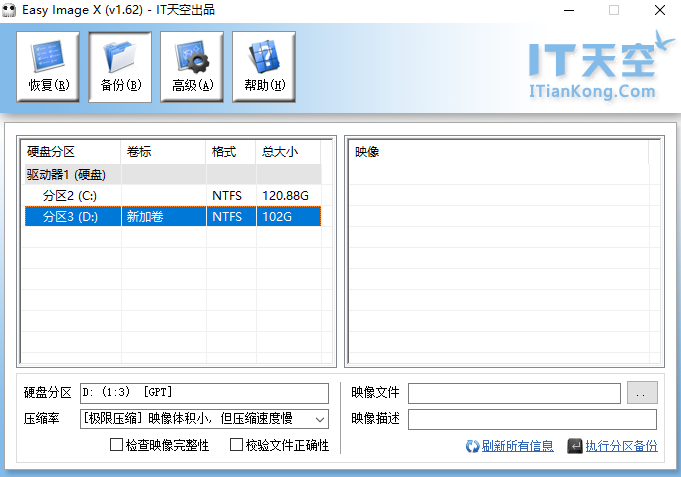
Task: Click the 执行分区备份 link
Action: click(x=621, y=446)
